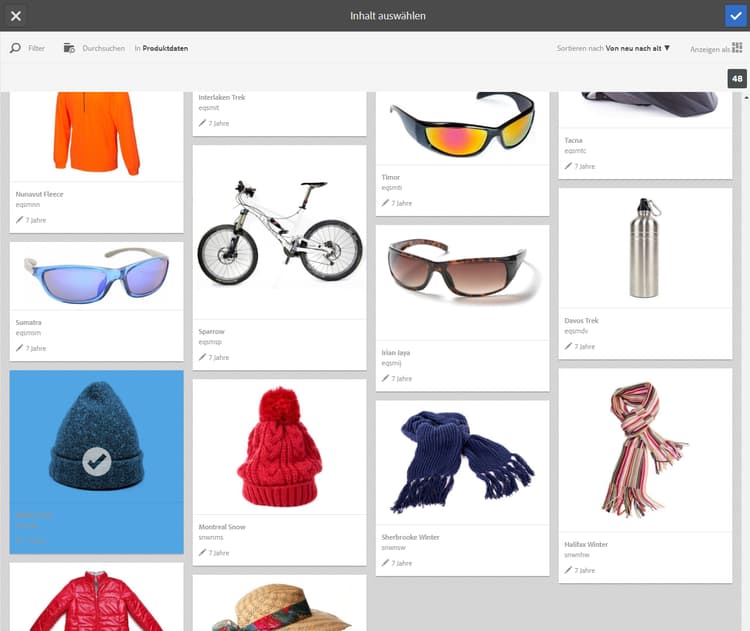
Task: Click the Sparrow title text
Action: [x=211, y=332]
